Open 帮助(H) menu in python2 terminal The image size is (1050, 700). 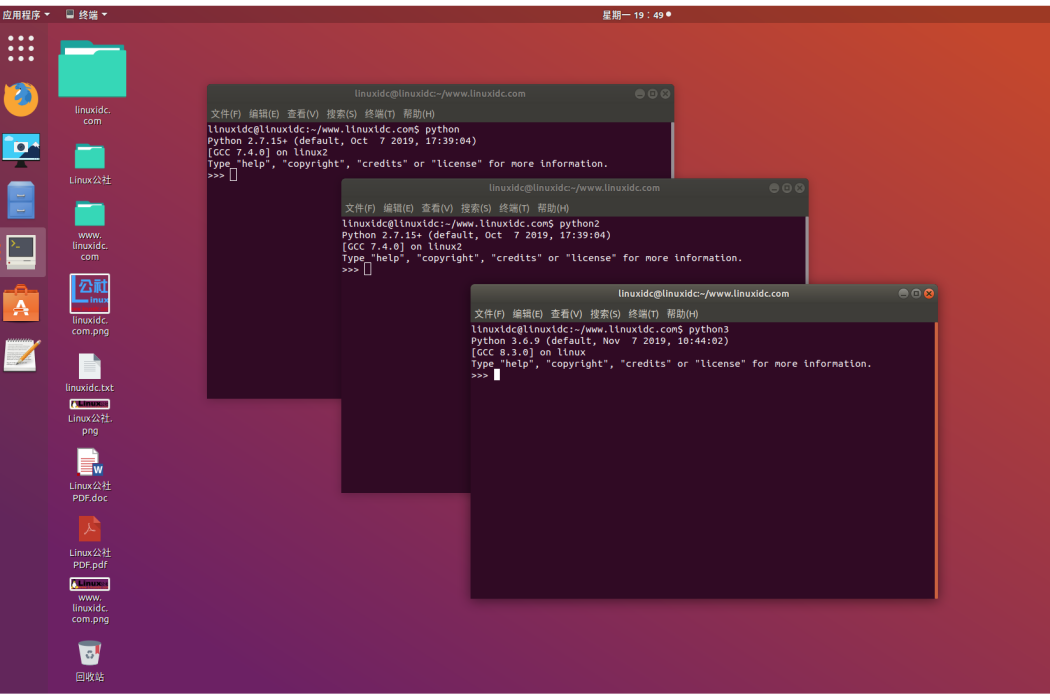(553, 208)
